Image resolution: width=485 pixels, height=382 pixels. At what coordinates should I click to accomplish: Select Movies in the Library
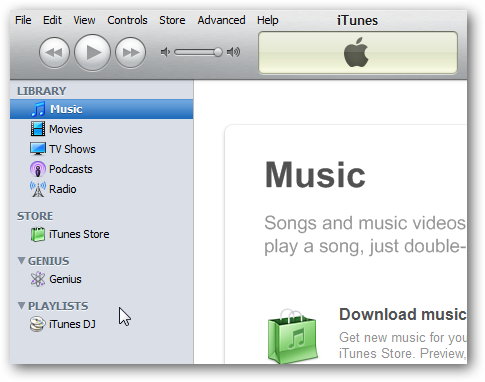pyautogui.click(x=101, y=129)
